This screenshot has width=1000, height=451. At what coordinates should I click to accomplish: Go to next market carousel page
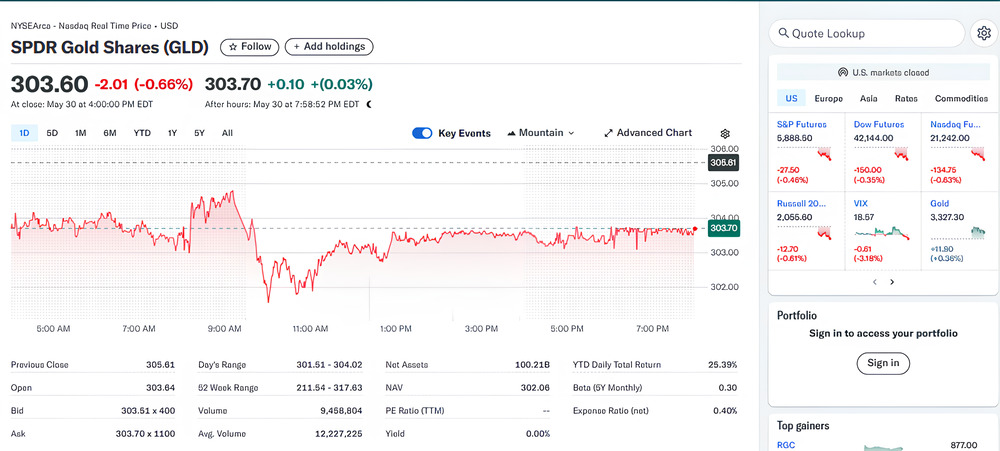[892, 282]
